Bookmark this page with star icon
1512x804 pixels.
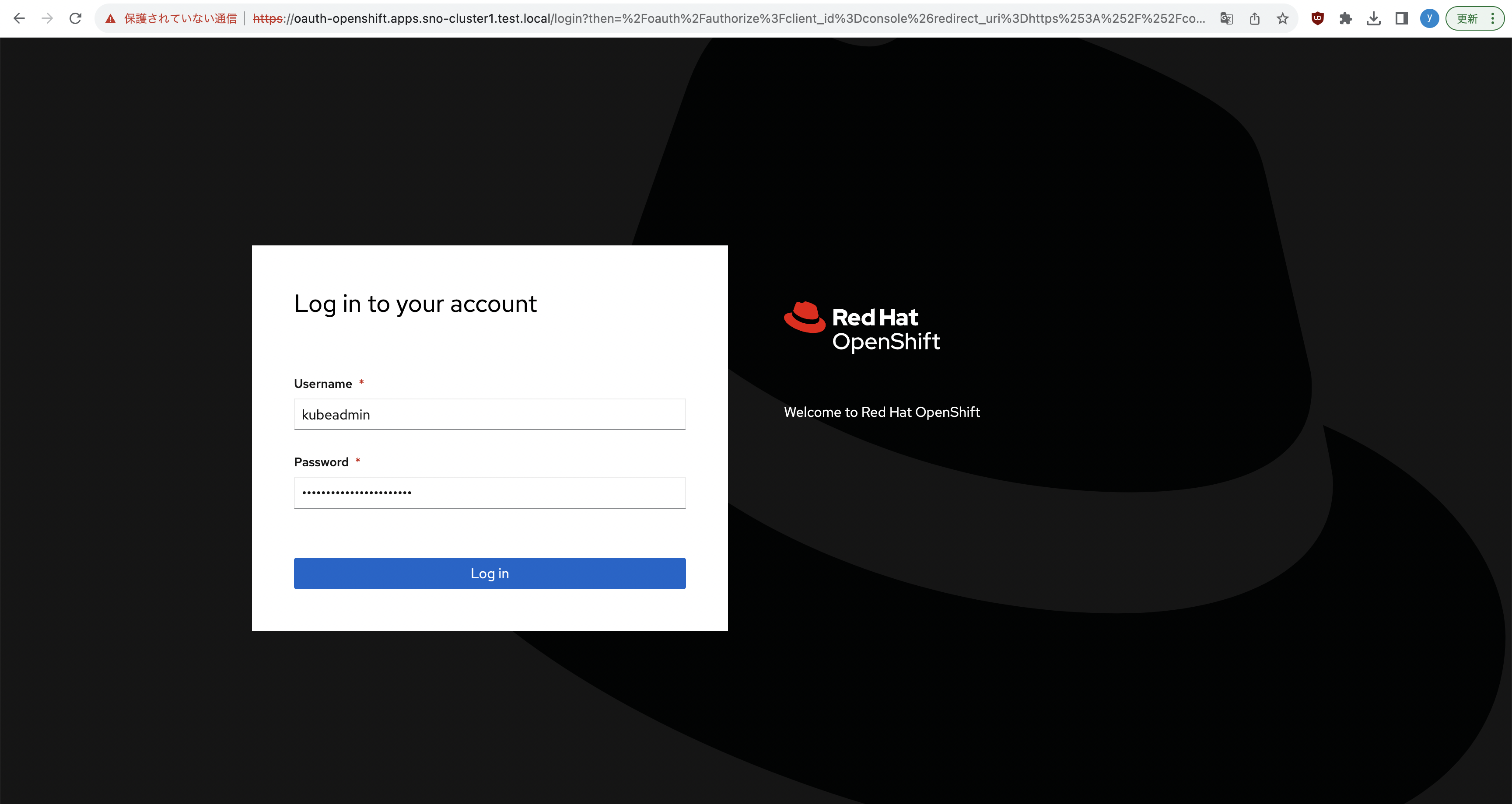(x=1282, y=19)
